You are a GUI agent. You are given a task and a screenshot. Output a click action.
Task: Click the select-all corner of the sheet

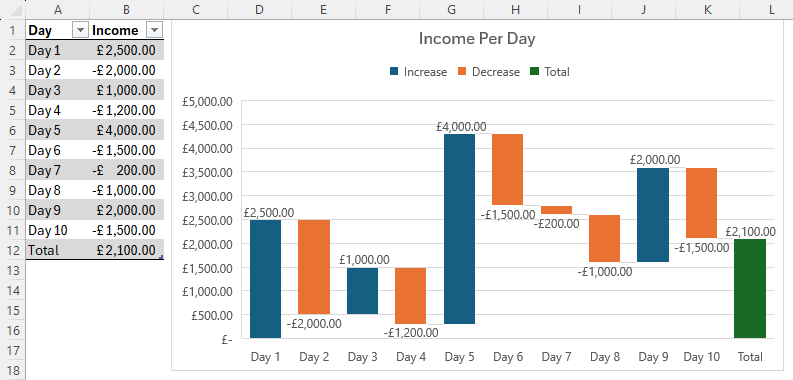pyautogui.click(x=13, y=9)
